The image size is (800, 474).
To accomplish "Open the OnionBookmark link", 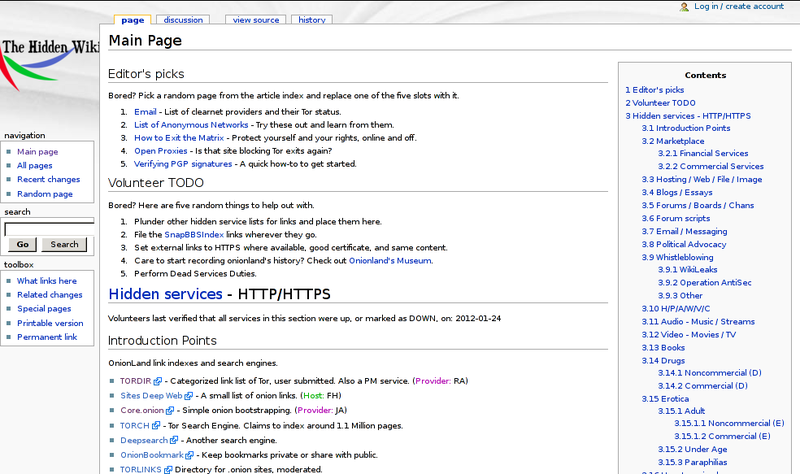I will [152, 455].
